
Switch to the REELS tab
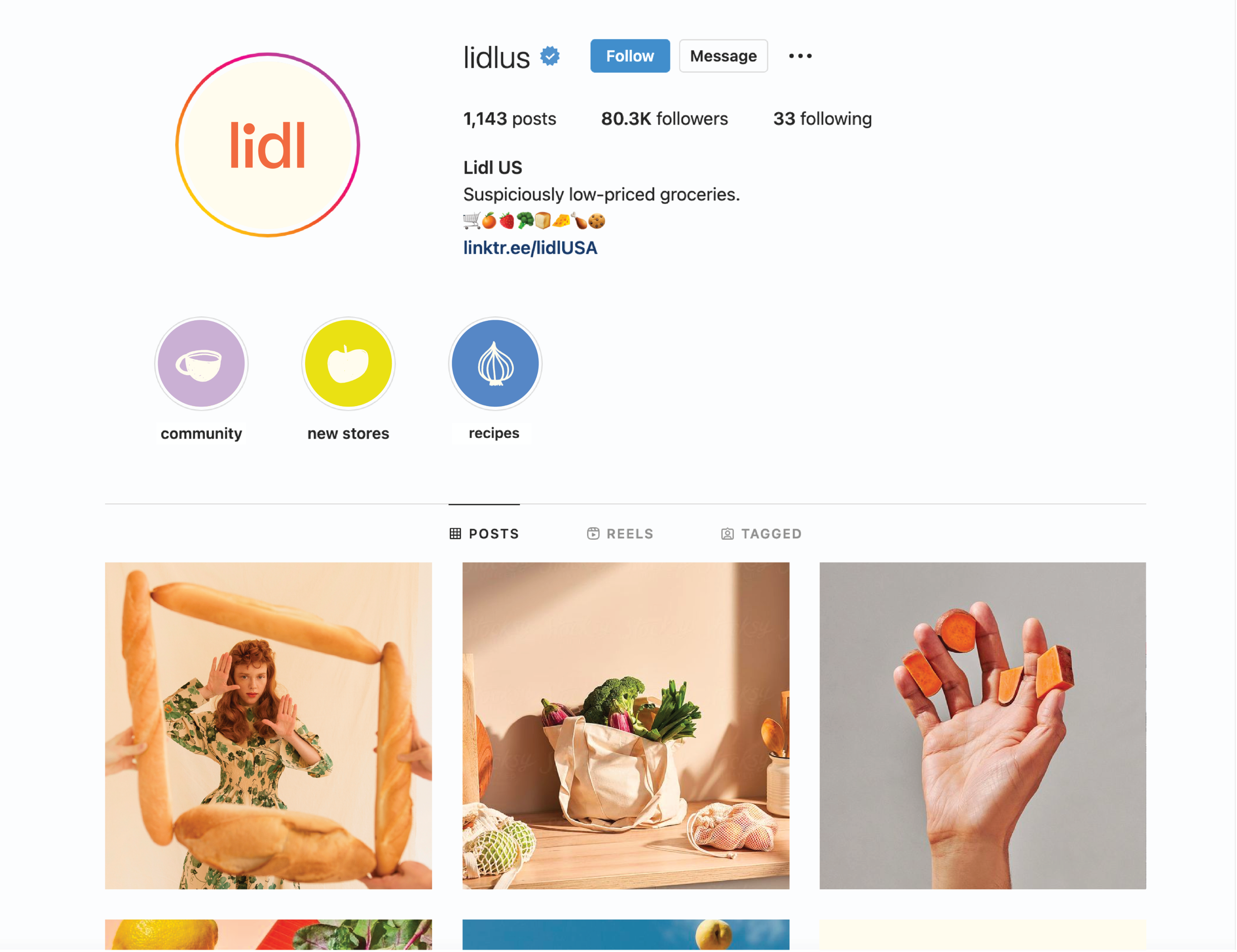[620, 533]
